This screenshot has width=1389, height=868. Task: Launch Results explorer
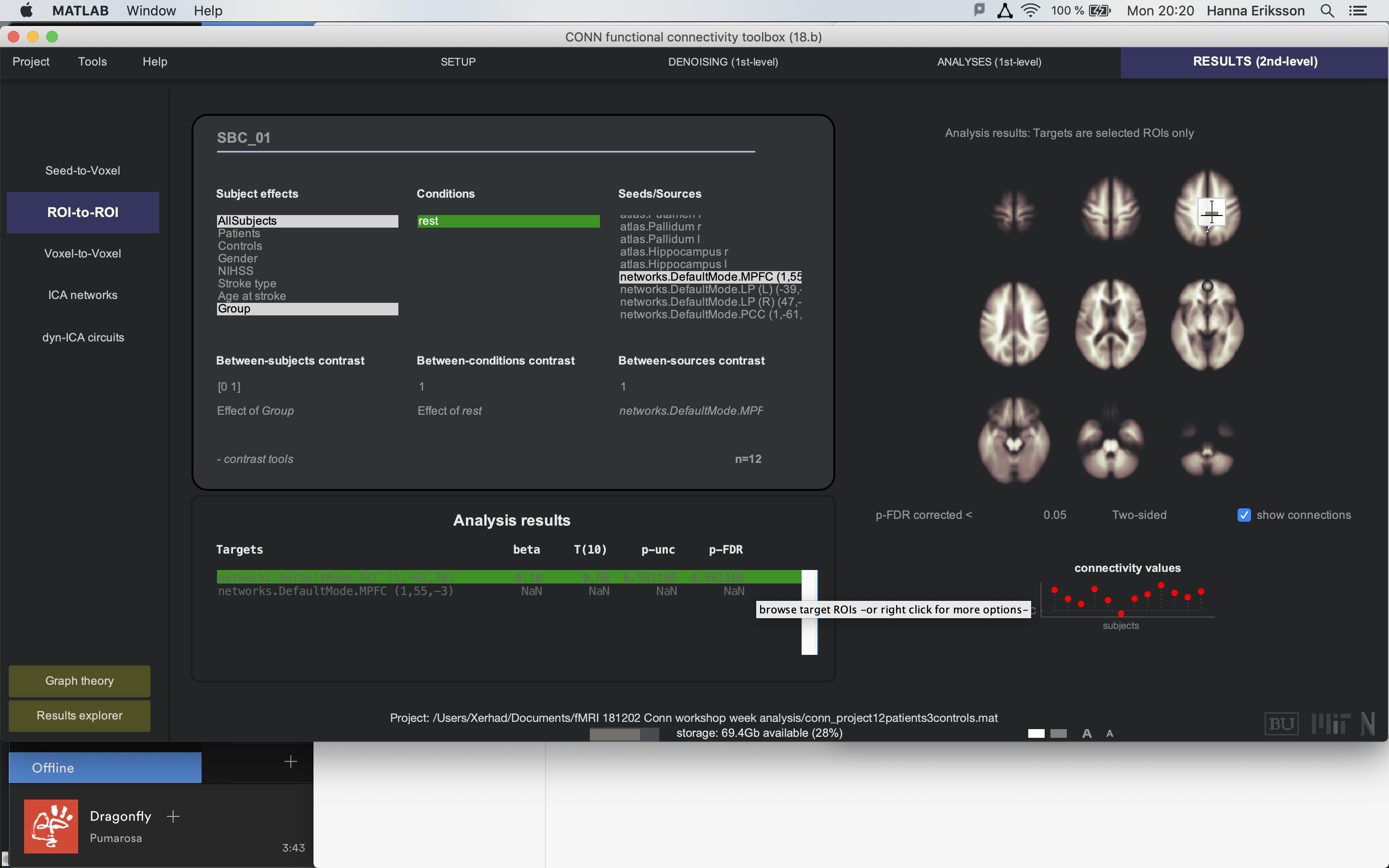[80, 715]
